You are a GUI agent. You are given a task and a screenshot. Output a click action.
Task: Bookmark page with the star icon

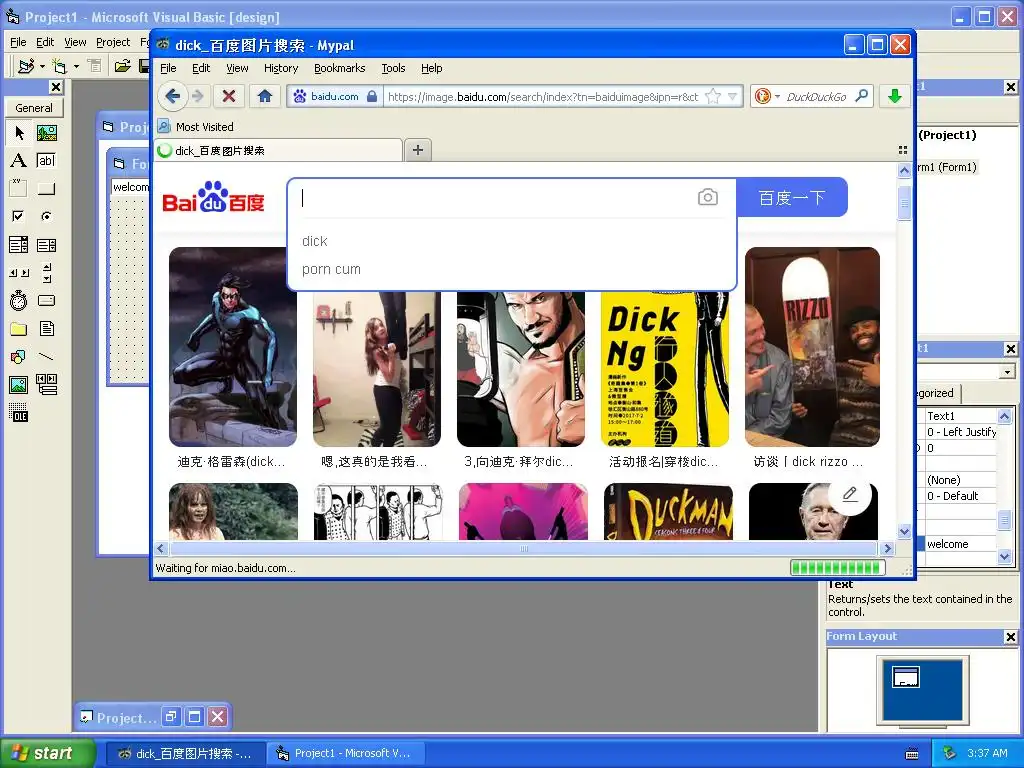713,97
